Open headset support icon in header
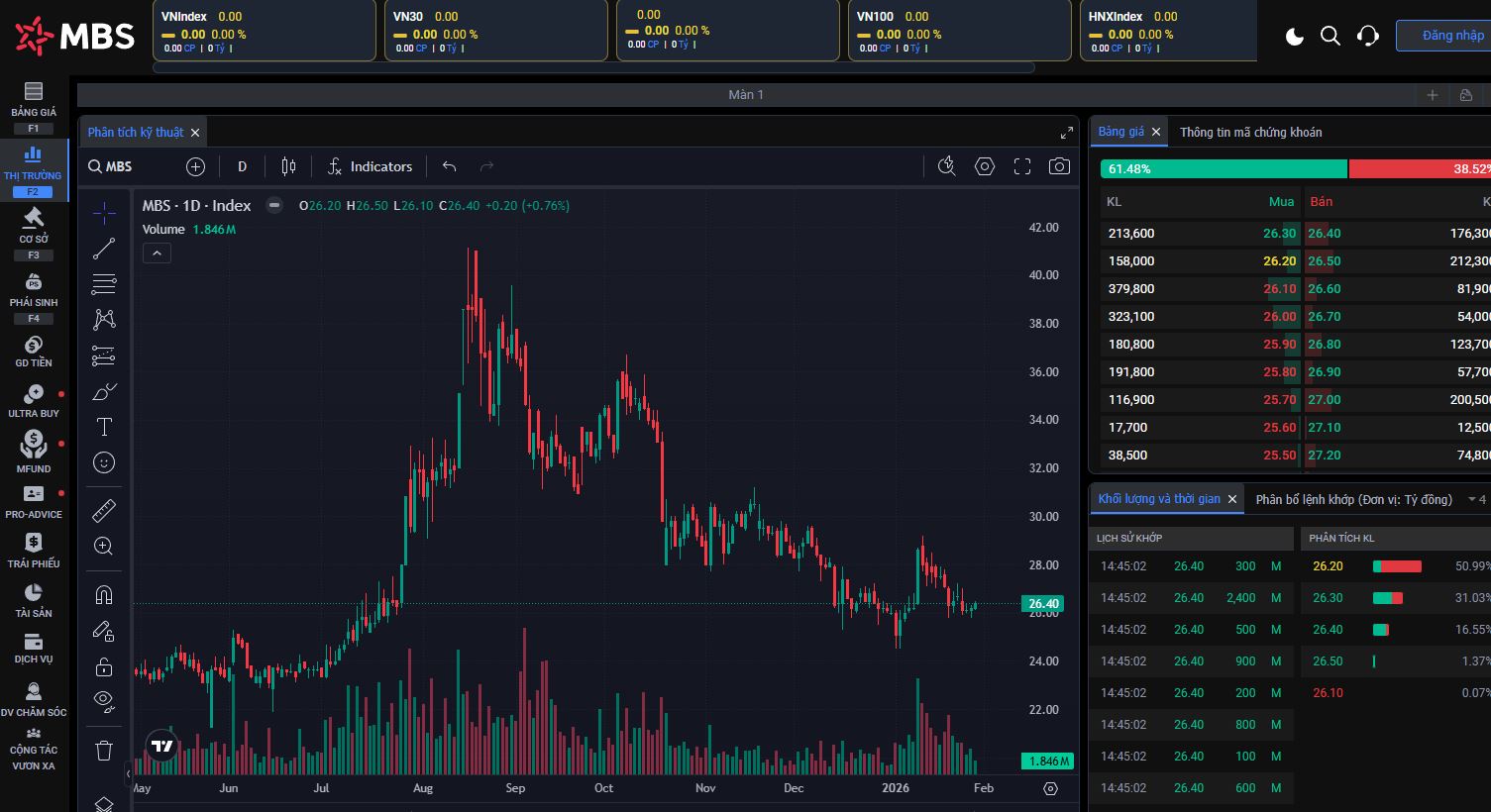This screenshot has width=1491, height=812. pos(1368,37)
